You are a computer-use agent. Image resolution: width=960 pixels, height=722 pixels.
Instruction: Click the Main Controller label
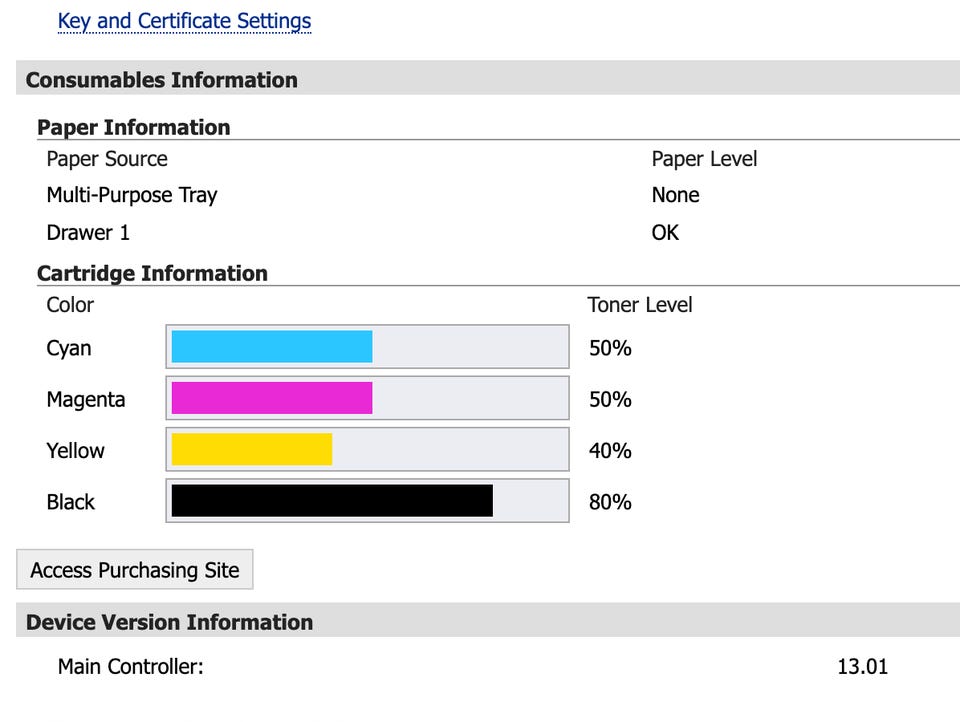point(131,666)
